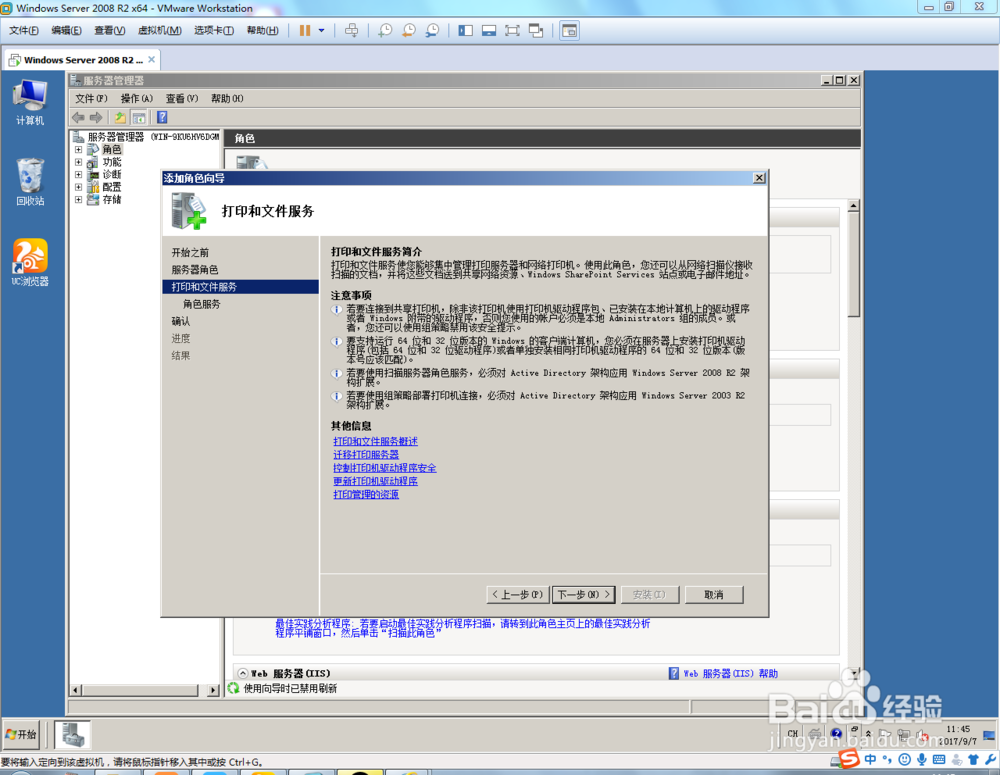Expand the 诊断 tree node
This screenshot has width=1000, height=775.
pyautogui.click(x=78, y=174)
